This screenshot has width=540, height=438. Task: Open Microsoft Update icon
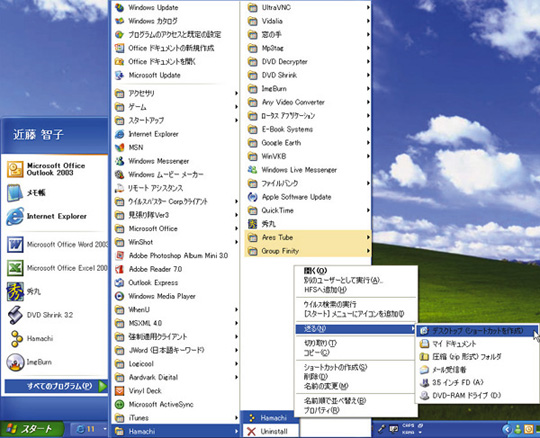tap(120, 75)
